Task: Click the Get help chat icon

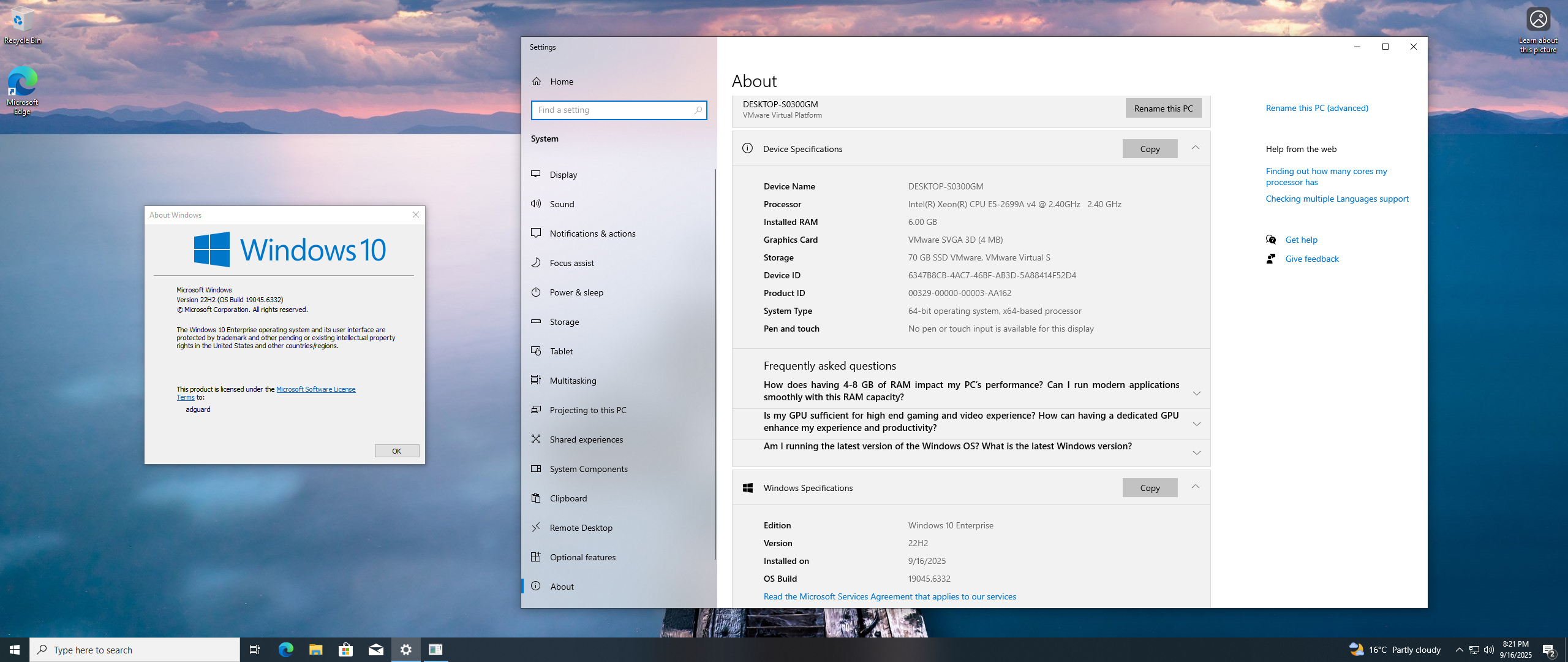Action: click(x=1271, y=240)
